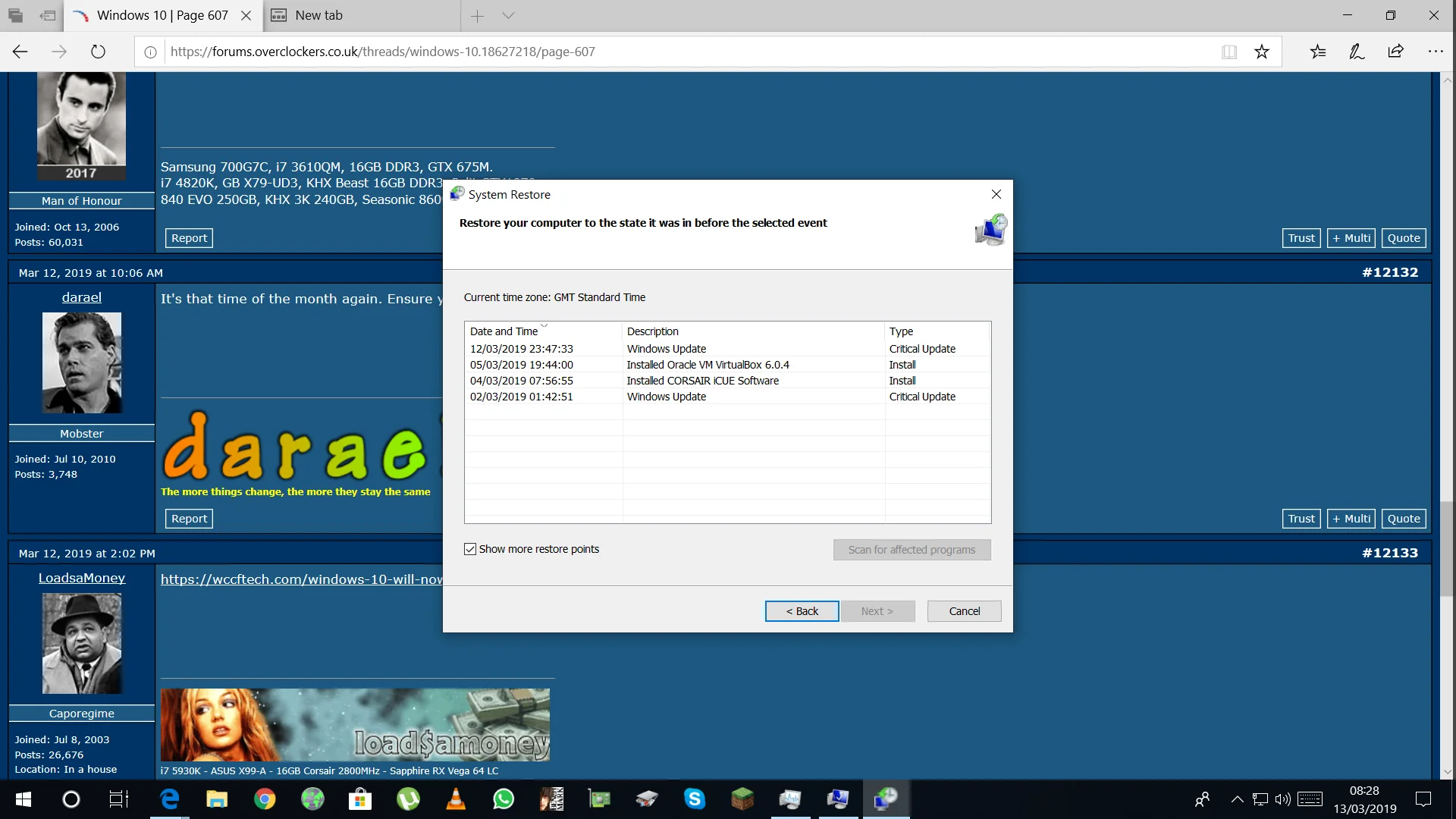Click Quote on post #12132
1456x819 pixels.
click(x=1404, y=519)
